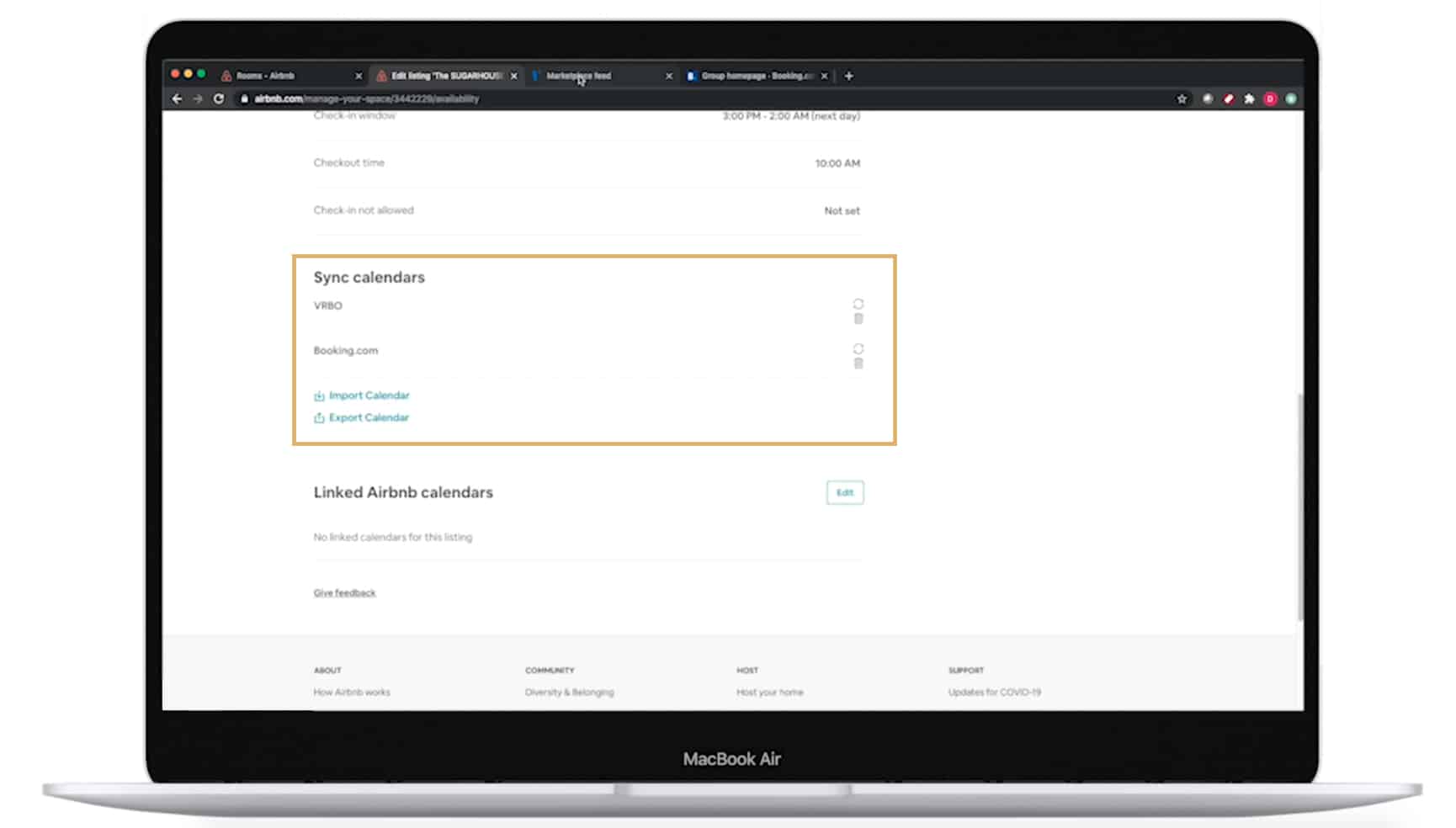The height and width of the screenshot is (828, 1456).
Task: Refresh the VRBO calendar sync
Action: click(858, 304)
